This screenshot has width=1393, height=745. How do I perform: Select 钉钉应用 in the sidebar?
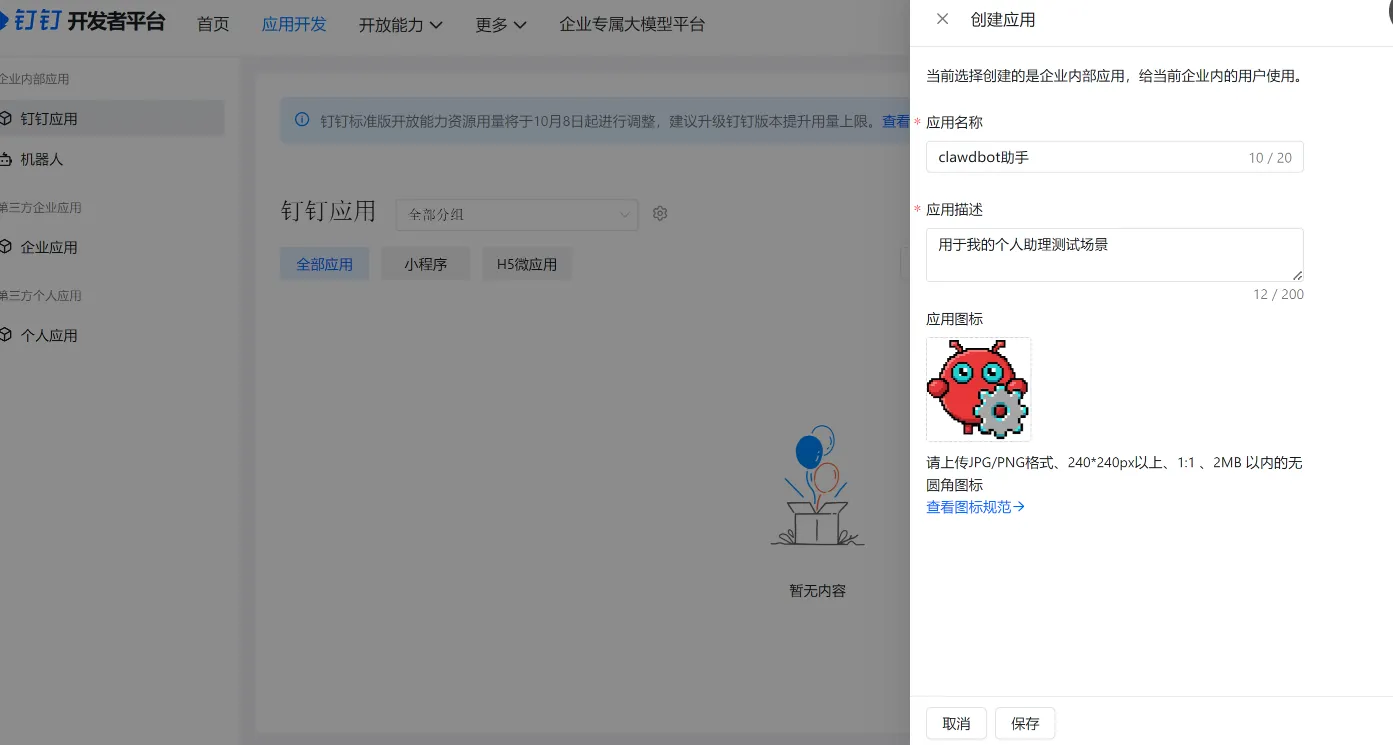pyautogui.click(x=112, y=118)
